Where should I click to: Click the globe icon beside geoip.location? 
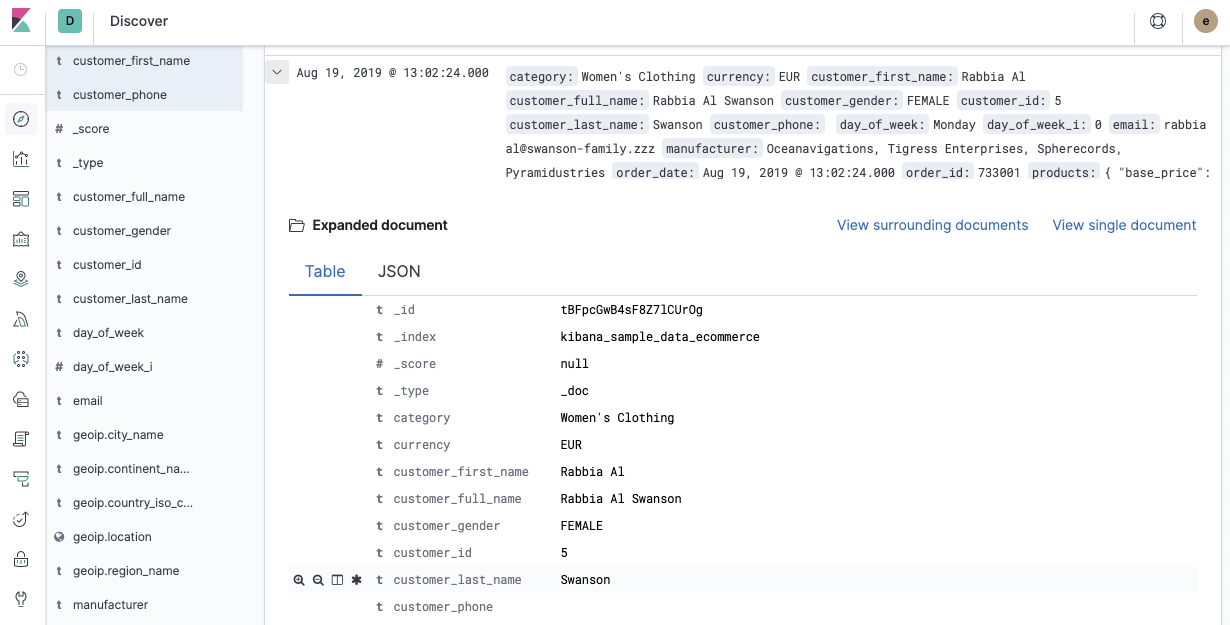[x=59, y=537]
